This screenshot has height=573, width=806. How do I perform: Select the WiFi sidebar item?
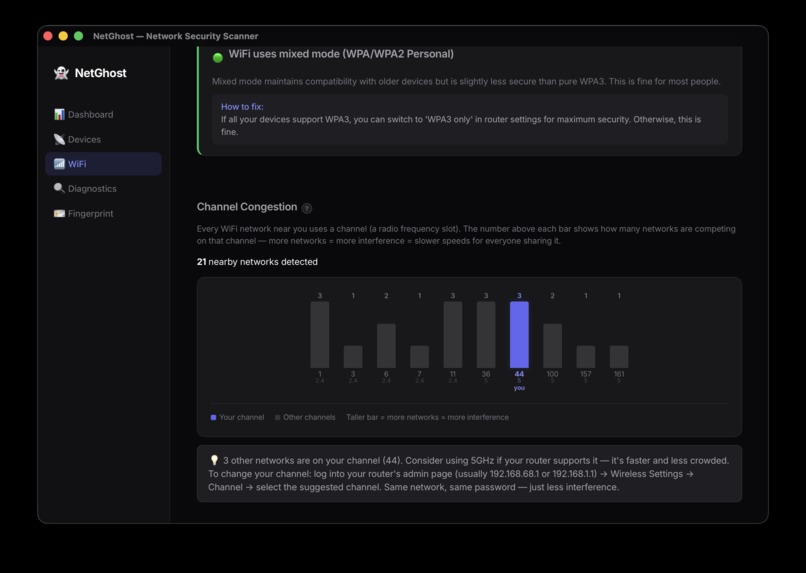click(x=103, y=163)
